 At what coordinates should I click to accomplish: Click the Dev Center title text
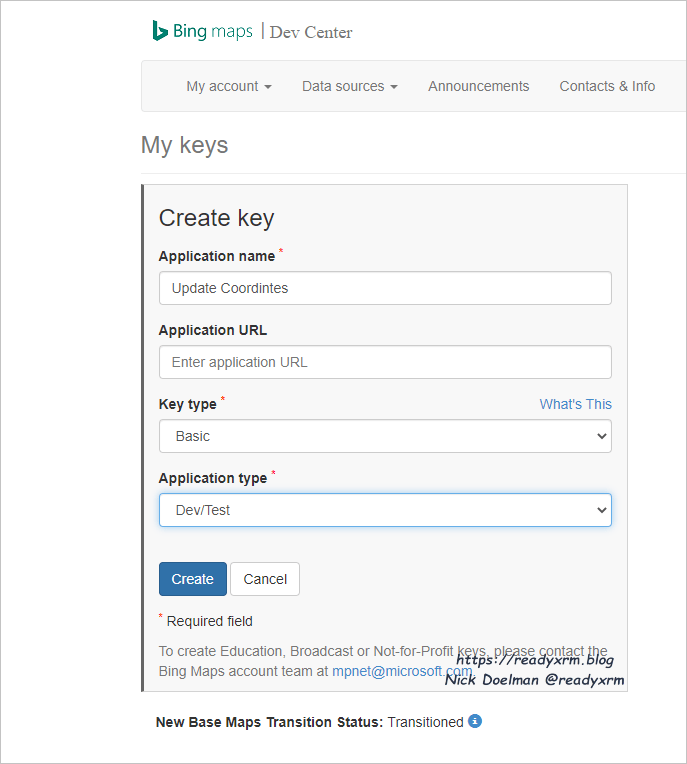pos(311,32)
